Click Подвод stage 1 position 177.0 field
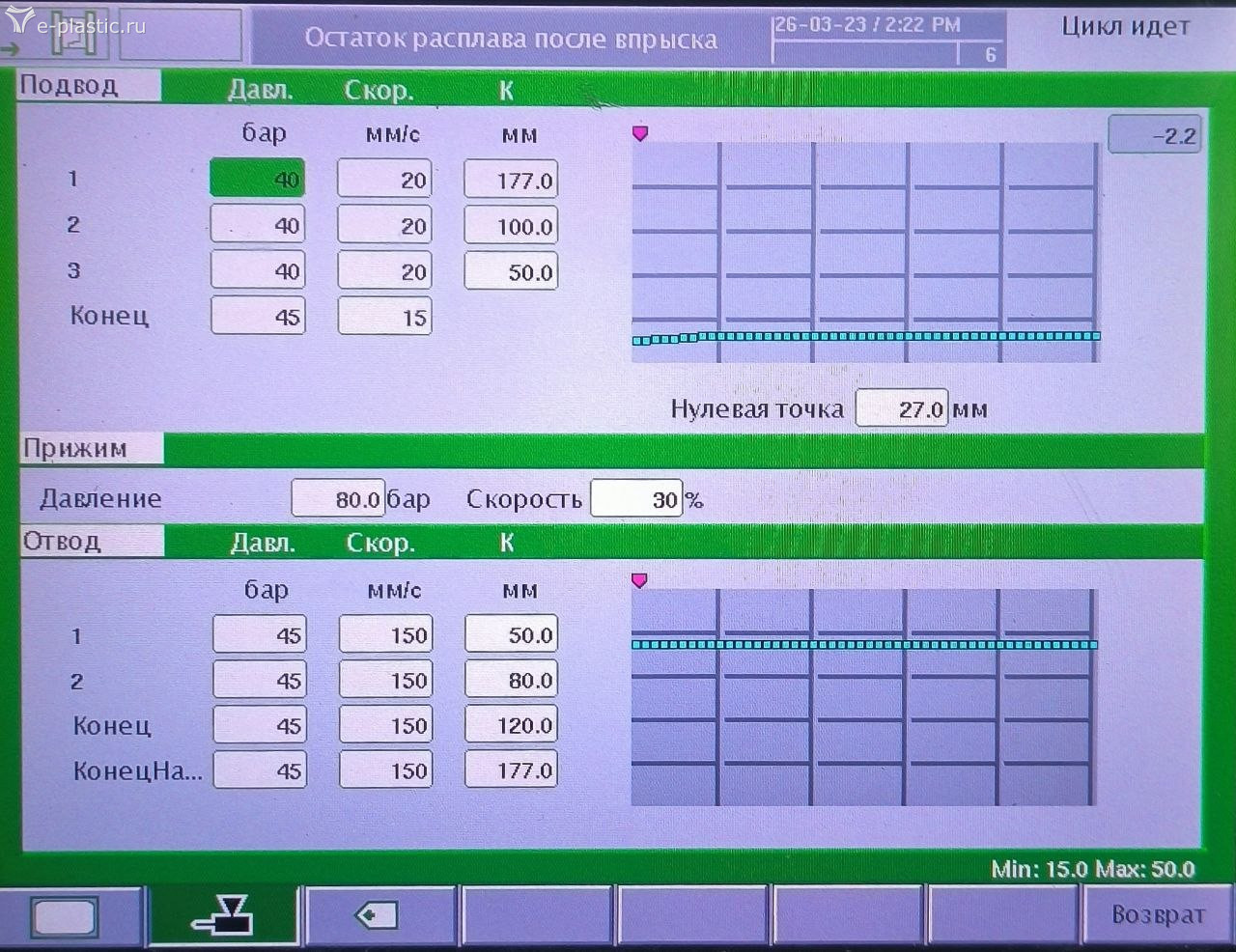 click(511, 181)
